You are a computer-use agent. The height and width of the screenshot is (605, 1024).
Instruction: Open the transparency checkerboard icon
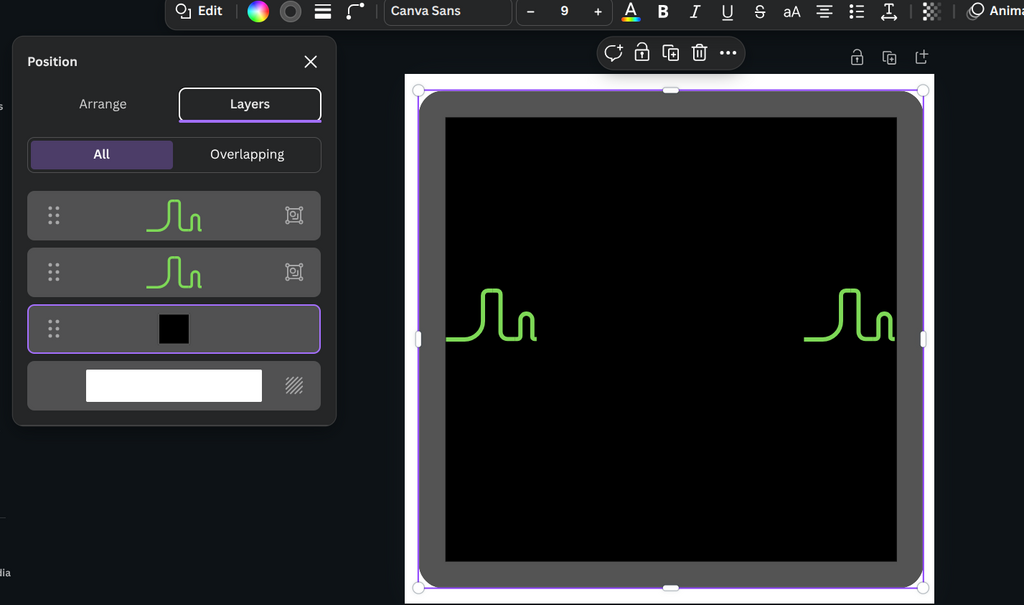(x=931, y=12)
